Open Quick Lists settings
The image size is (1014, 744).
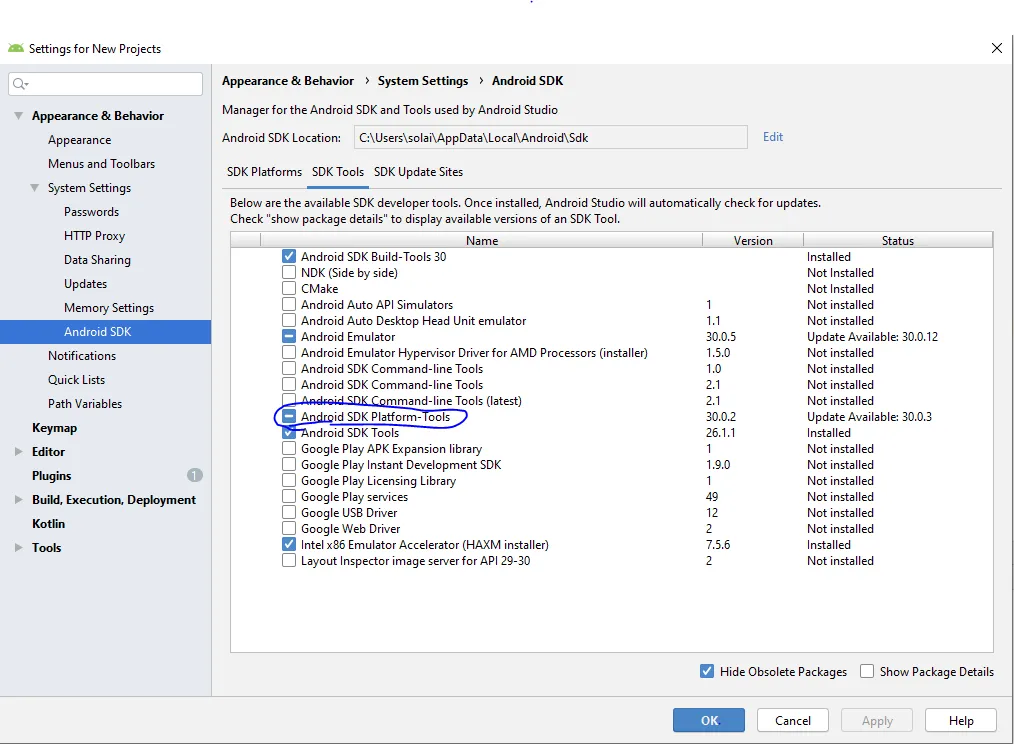pyautogui.click(x=76, y=380)
